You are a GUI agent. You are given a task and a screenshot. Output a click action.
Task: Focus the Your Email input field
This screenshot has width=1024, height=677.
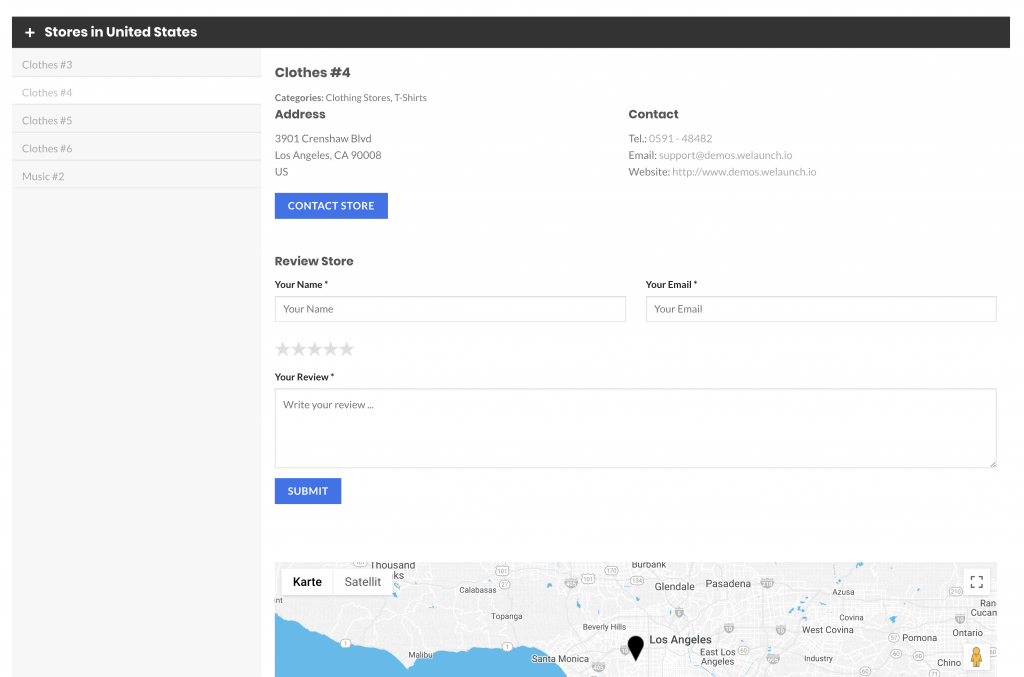tap(821, 309)
